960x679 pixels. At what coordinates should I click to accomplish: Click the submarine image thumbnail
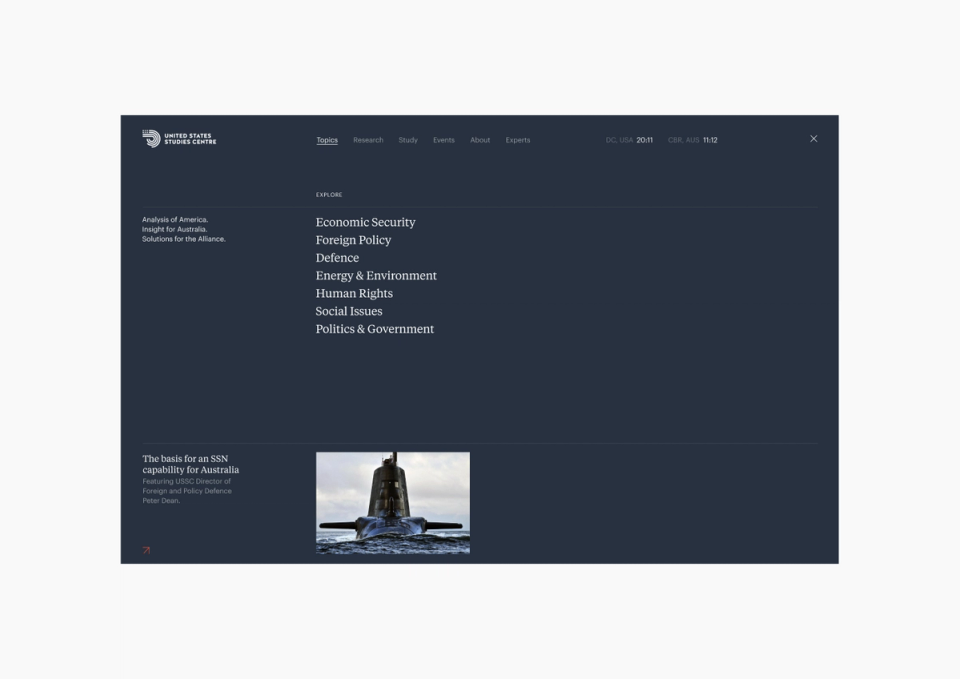(392, 502)
